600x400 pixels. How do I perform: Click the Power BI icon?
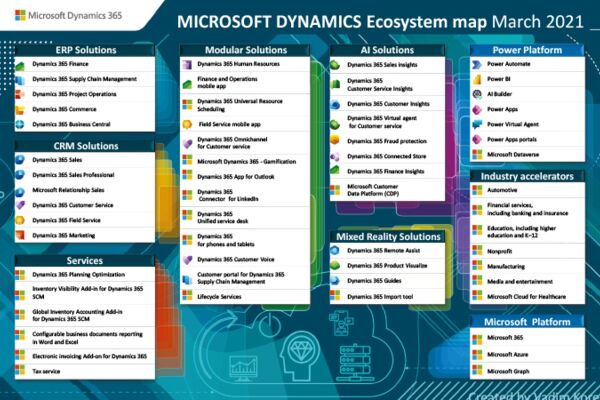[x=477, y=79]
